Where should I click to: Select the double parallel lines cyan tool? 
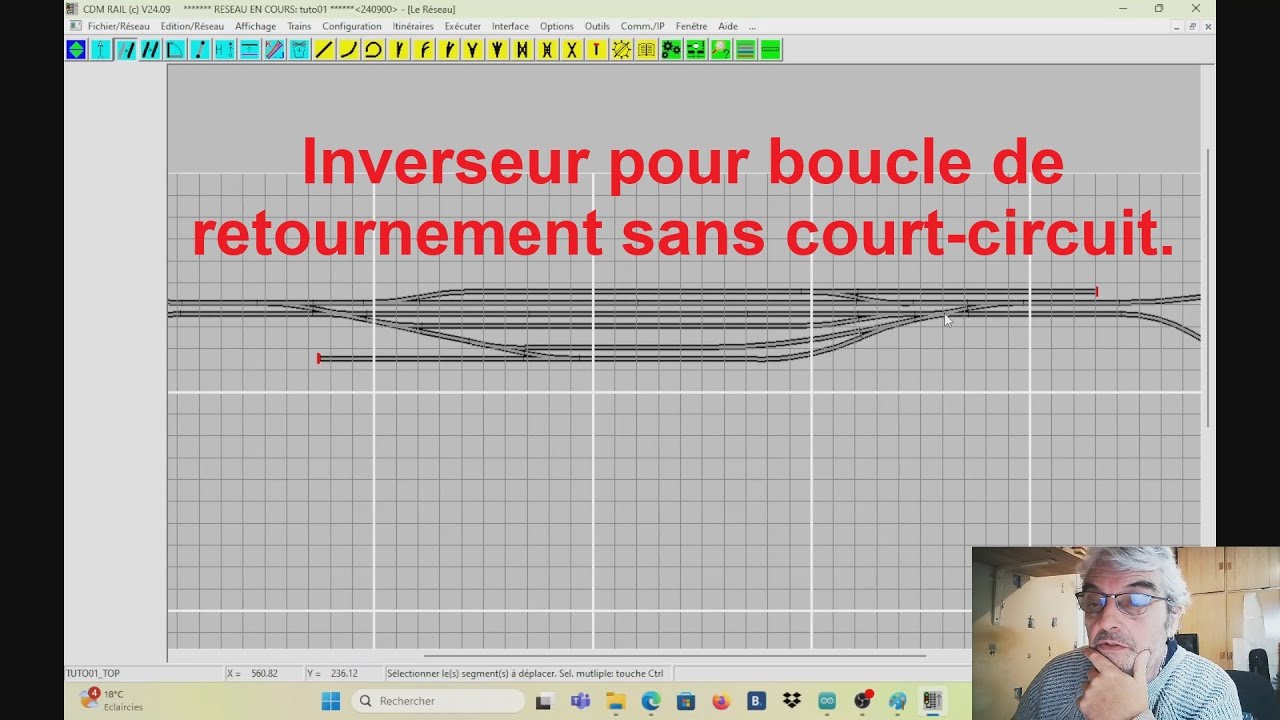(150, 50)
